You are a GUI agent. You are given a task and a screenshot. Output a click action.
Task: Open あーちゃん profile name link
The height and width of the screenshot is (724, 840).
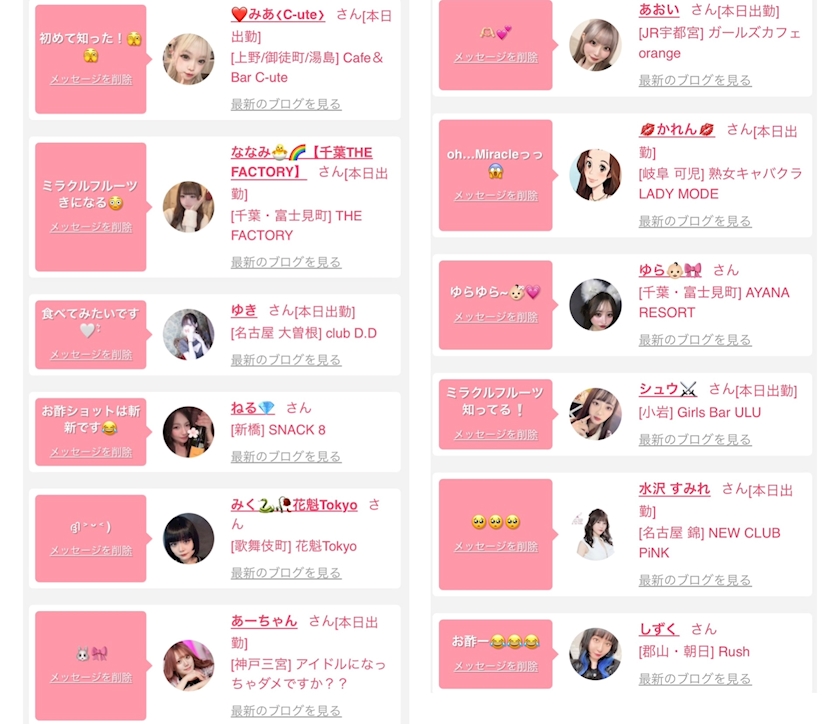[x=264, y=621]
